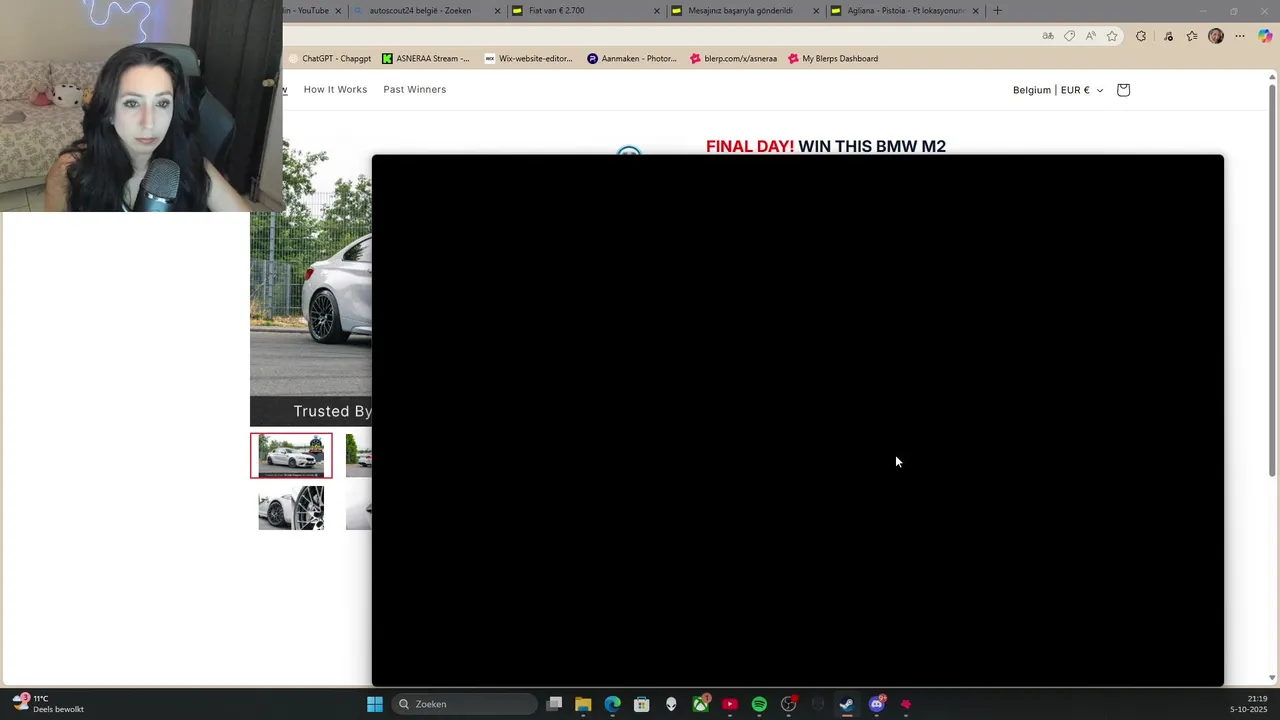
Task: Open the red YouTube app on taskbar
Action: 730,704
